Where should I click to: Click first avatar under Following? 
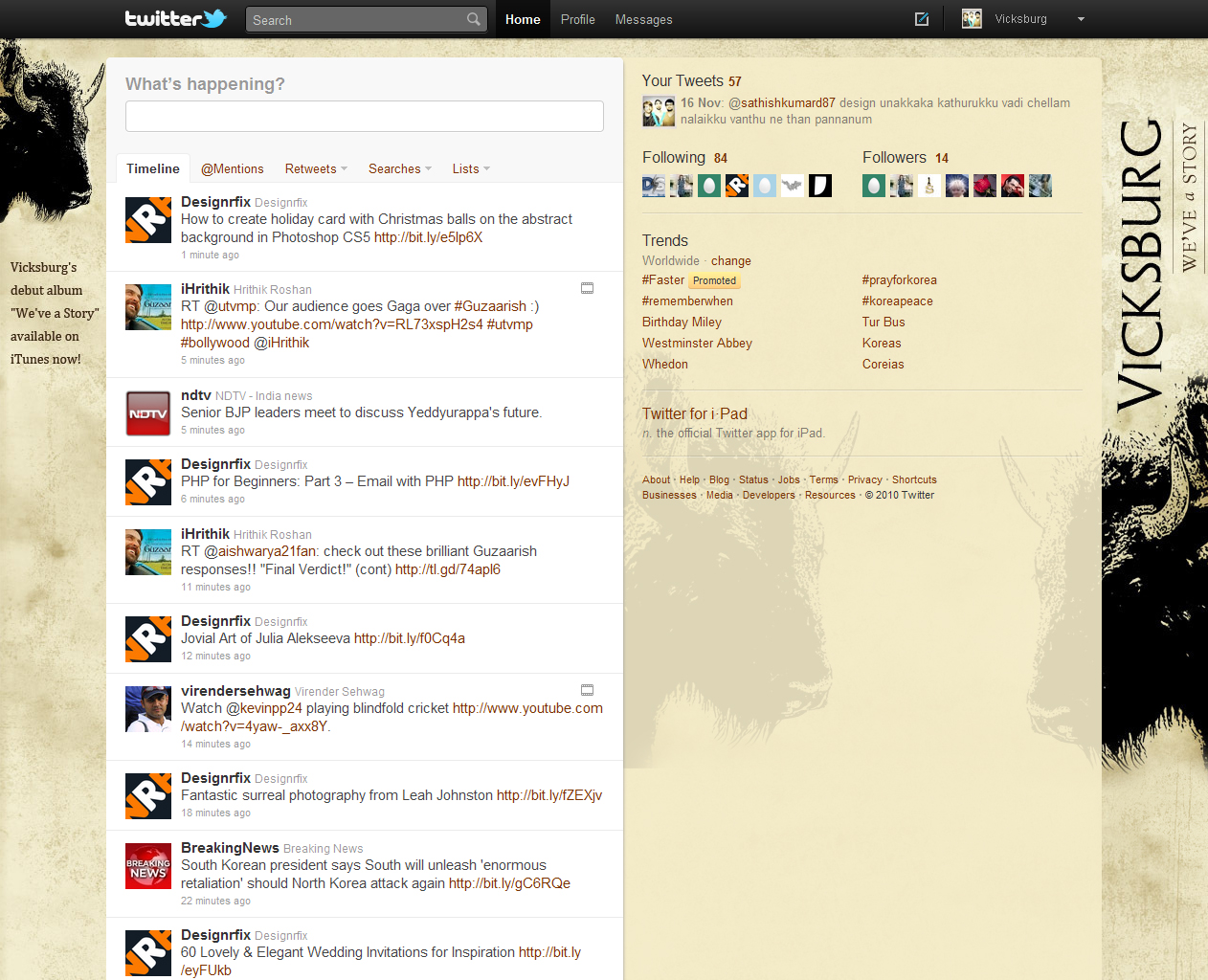click(x=654, y=186)
